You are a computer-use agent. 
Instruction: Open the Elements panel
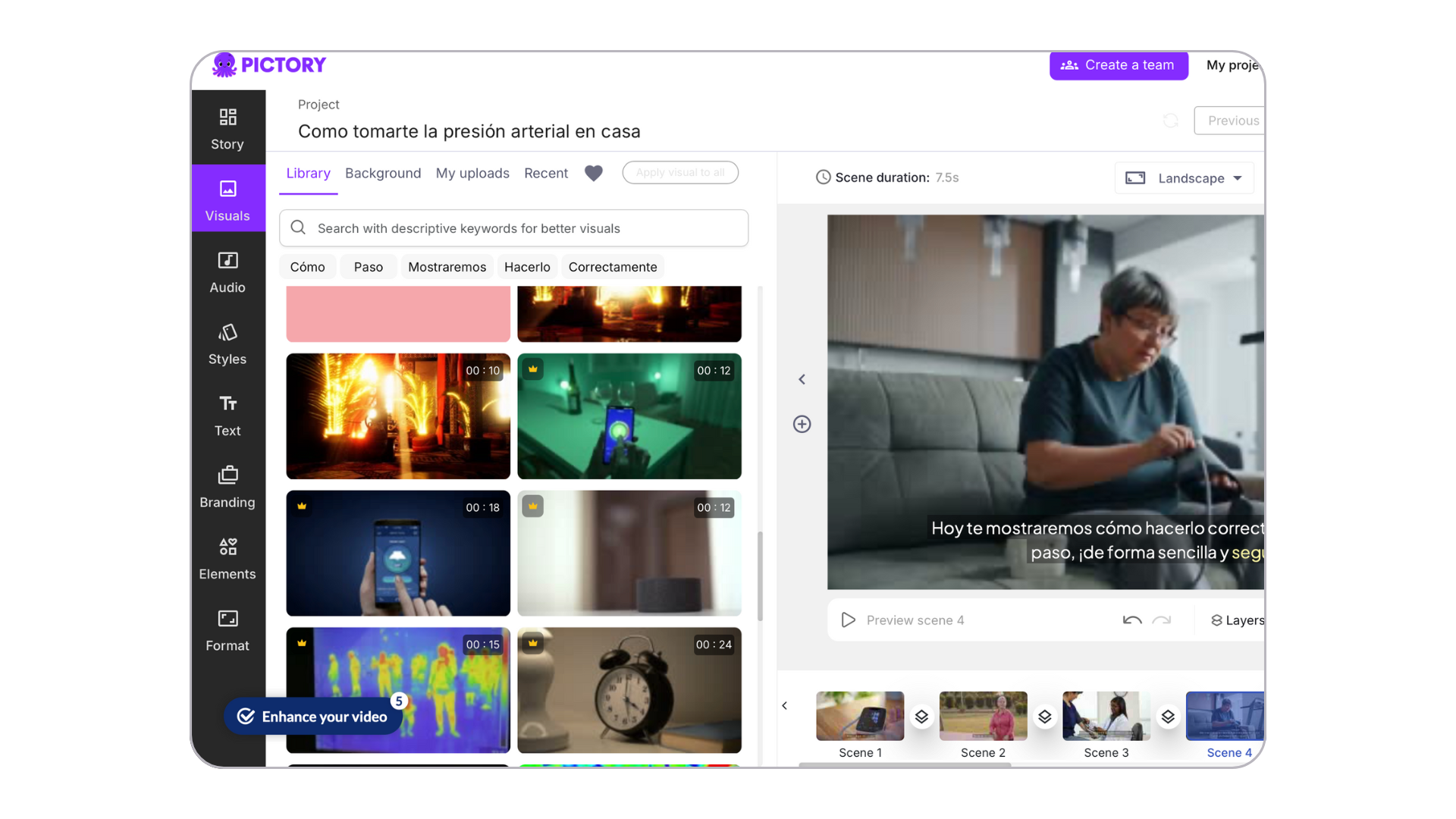(x=227, y=559)
